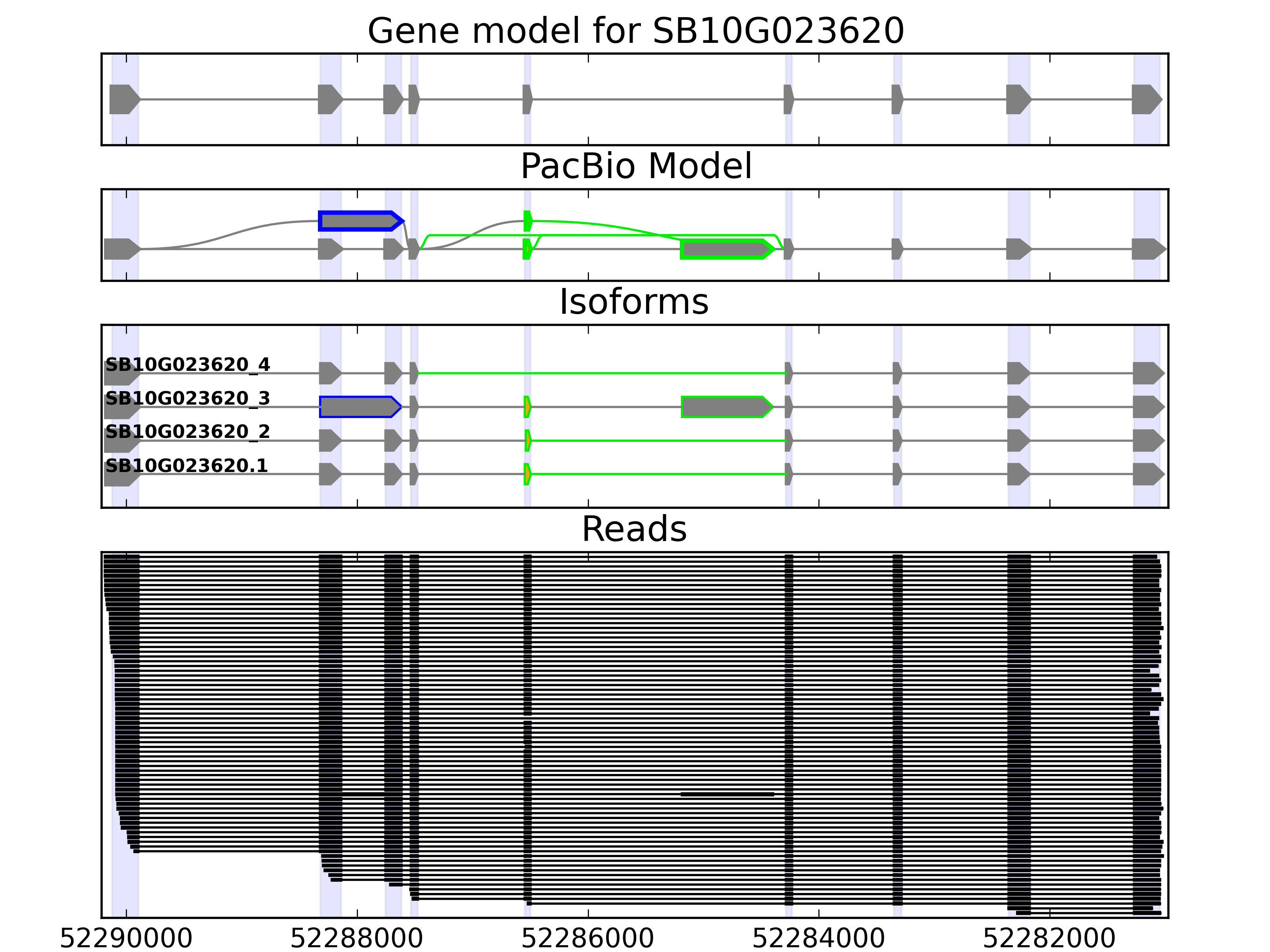Click the orange exon on isoform SB10G023620.1
This screenshot has width=1270, height=952.
527,474
